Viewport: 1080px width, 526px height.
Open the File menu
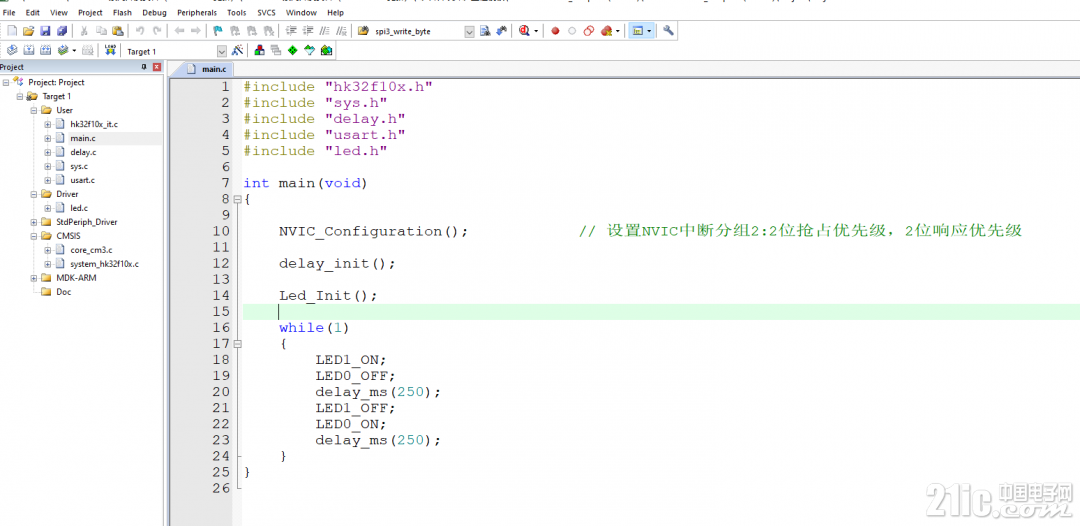pyautogui.click(x=10, y=12)
